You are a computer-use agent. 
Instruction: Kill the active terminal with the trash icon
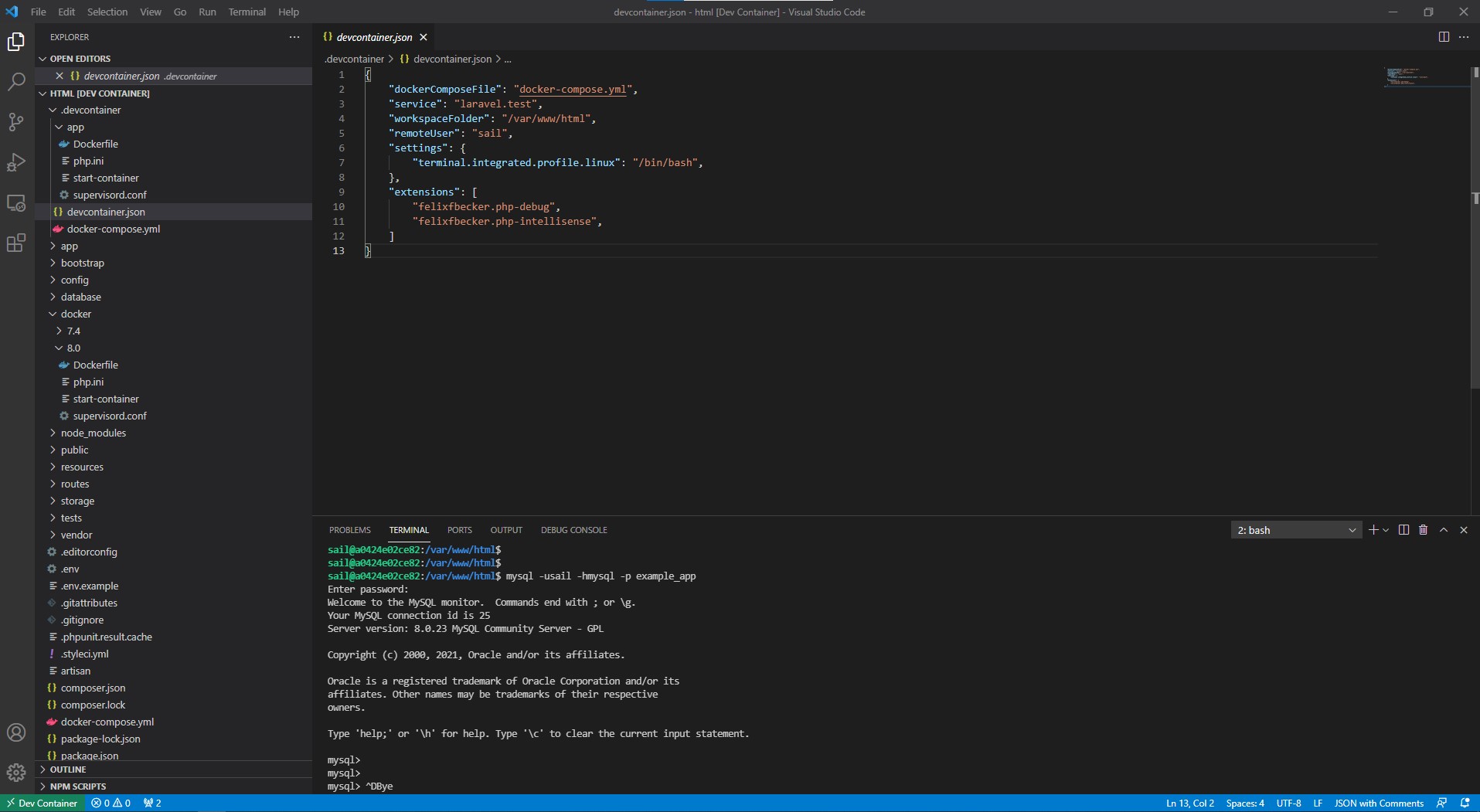pyautogui.click(x=1423, y=530)
